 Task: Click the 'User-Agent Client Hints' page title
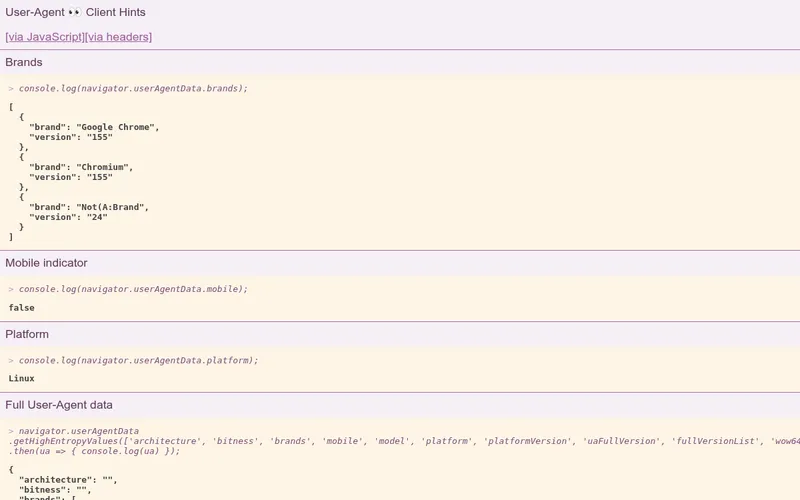pyautogui.click(x=76, y=12)
